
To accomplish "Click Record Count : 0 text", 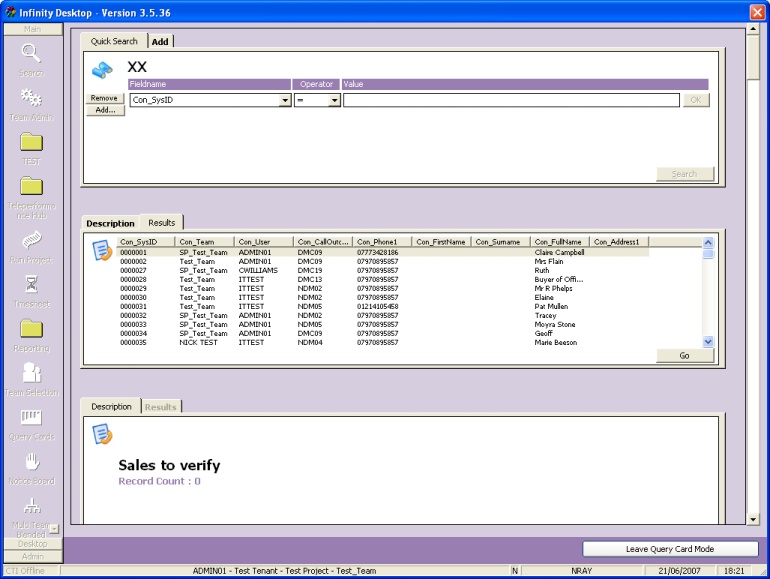I will (160, 481).
